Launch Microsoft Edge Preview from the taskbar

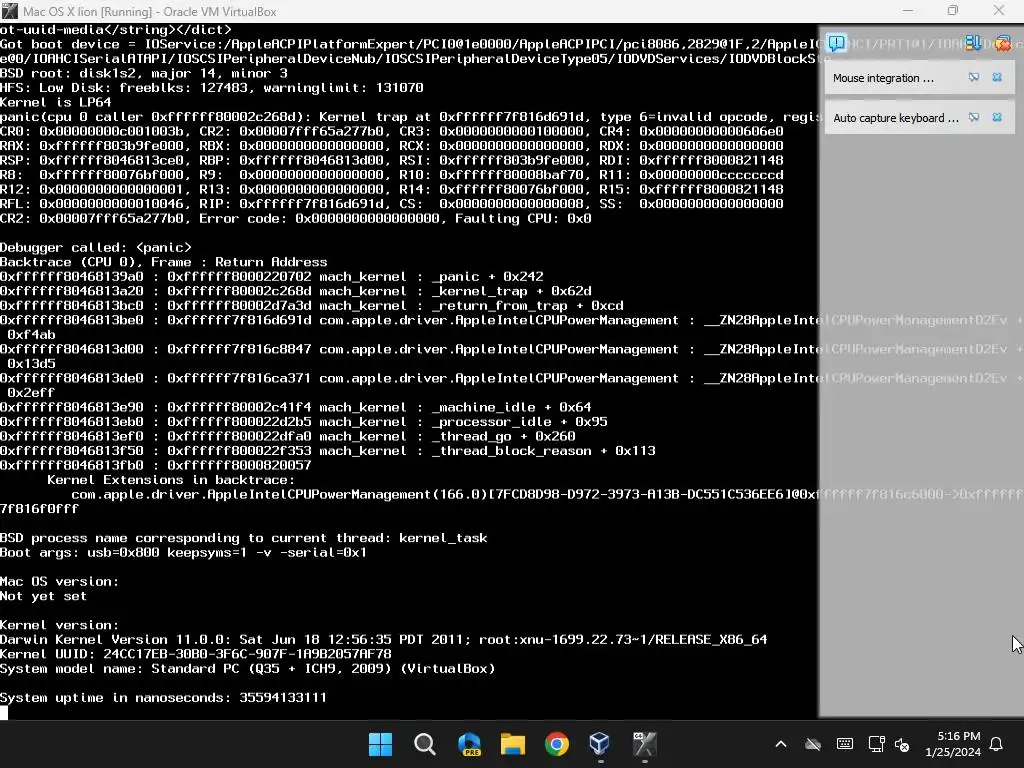[x=469, y=744]
